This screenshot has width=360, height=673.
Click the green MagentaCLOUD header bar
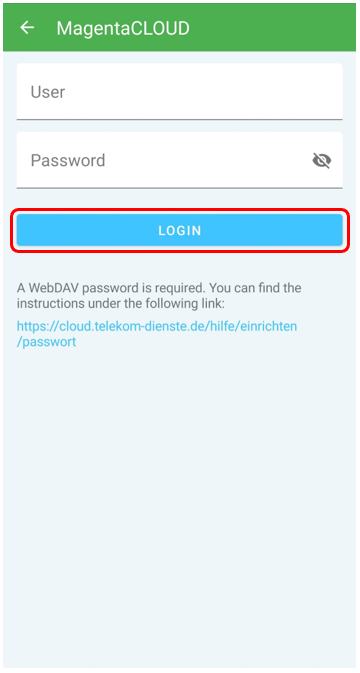coord(180,27)
